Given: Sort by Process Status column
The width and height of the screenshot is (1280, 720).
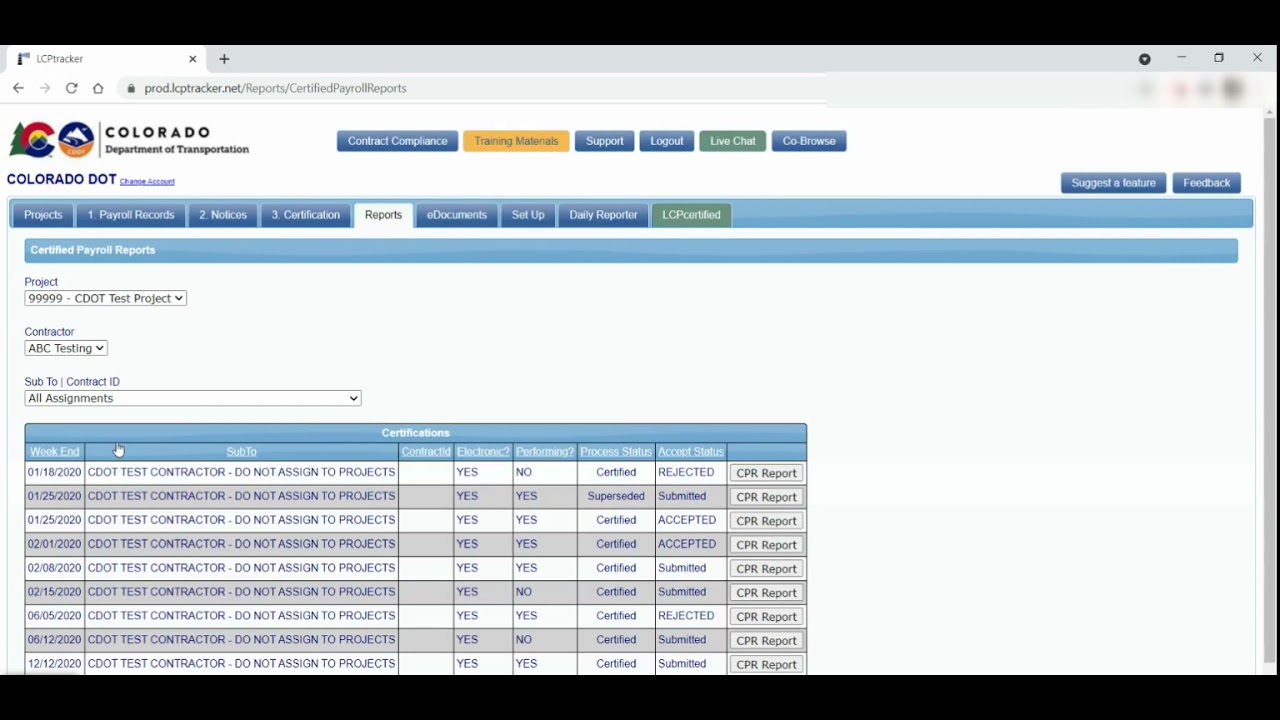Looking at the screenshot, I should [x=616, y=452].
